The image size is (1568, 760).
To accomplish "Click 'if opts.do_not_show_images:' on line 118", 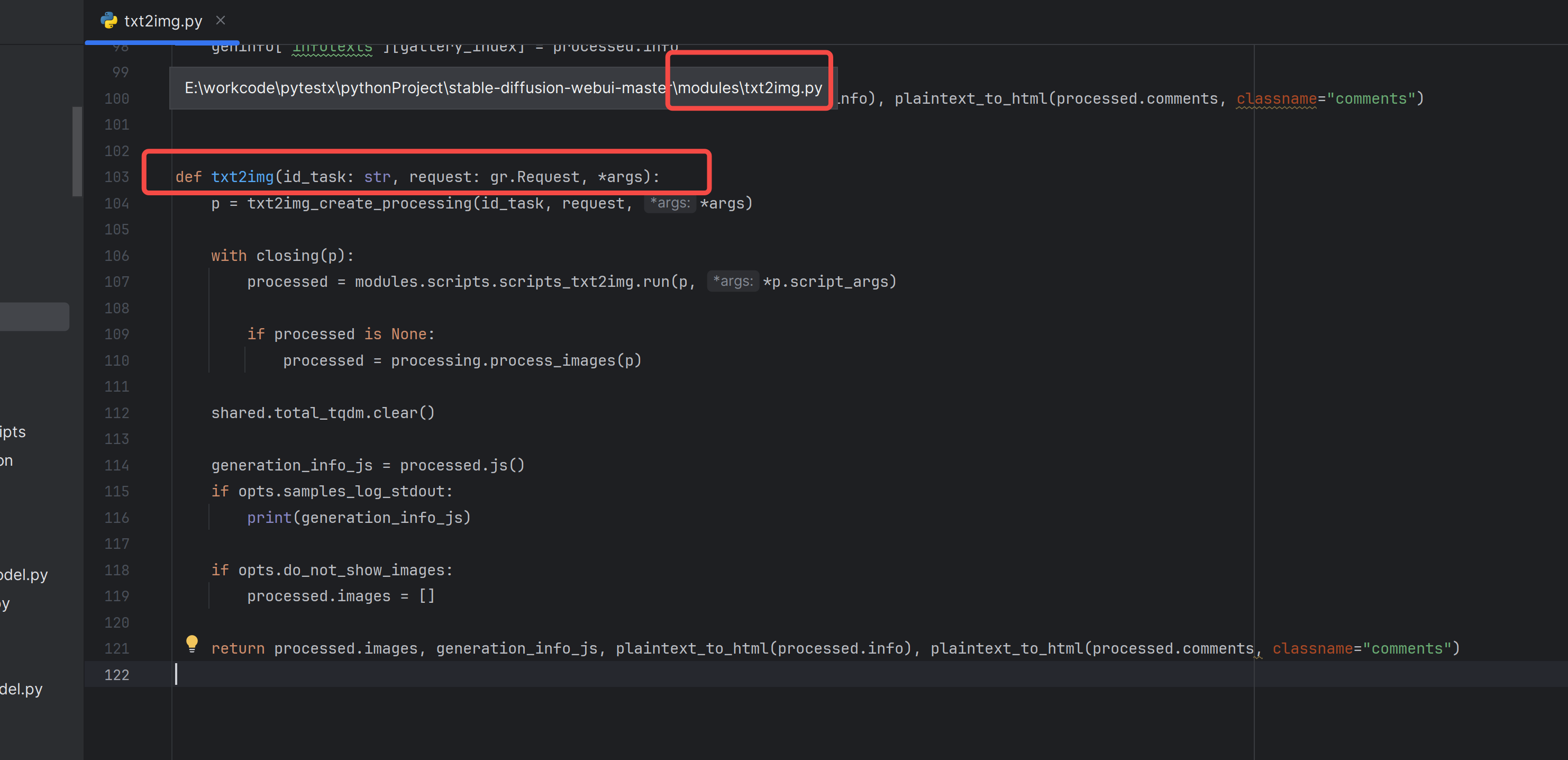I will (332, 569).
